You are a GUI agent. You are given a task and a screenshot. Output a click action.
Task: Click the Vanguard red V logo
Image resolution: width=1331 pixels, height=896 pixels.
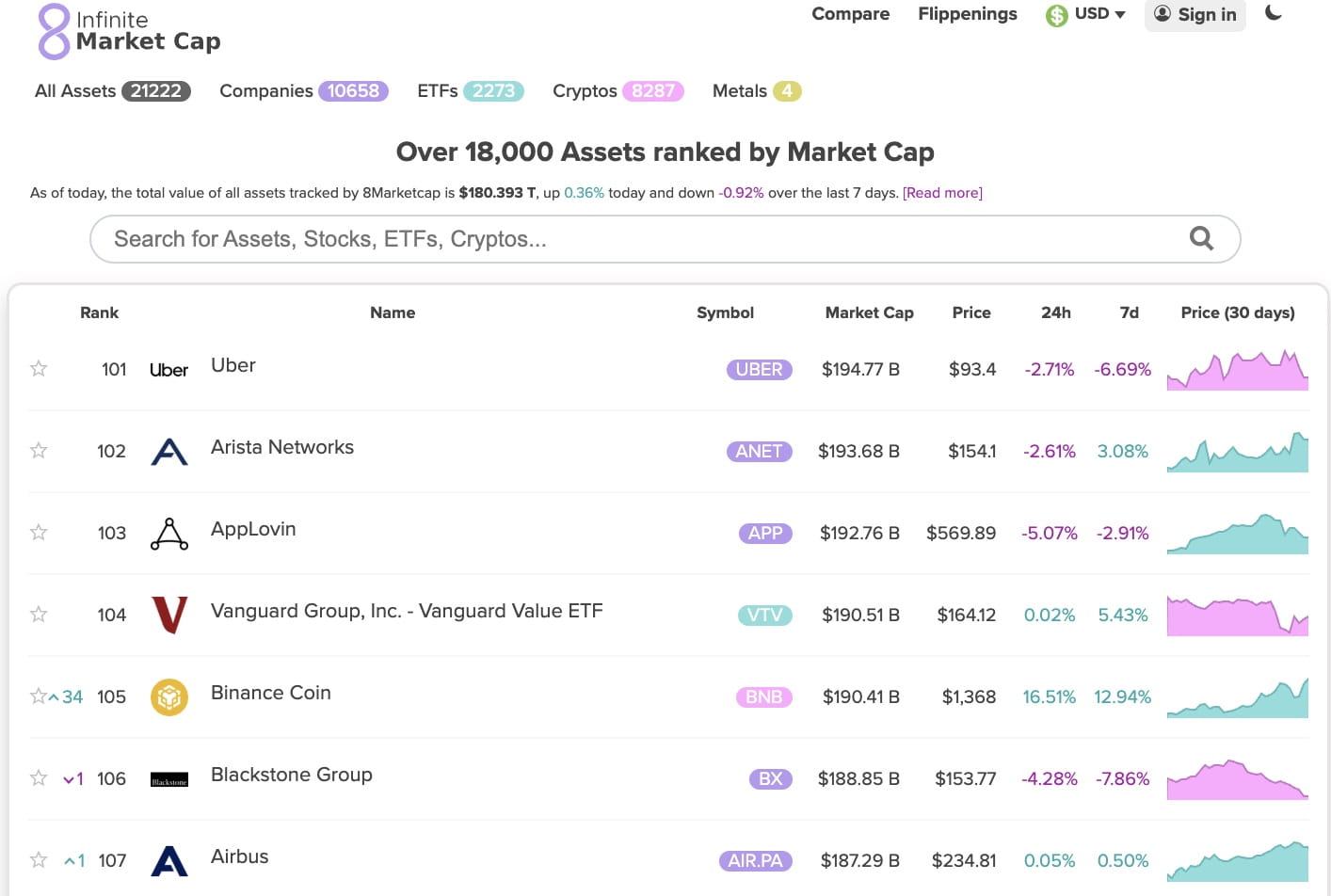169,616
